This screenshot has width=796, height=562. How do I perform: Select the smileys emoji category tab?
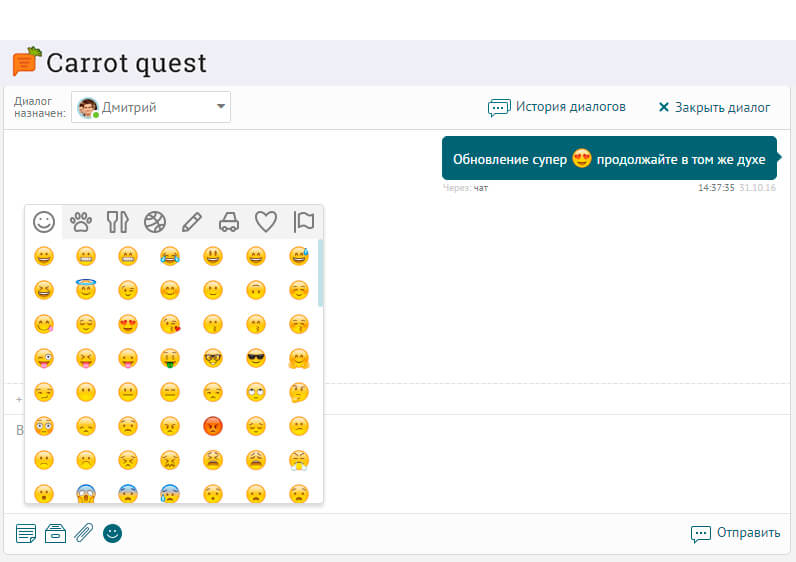click(44, 221)
